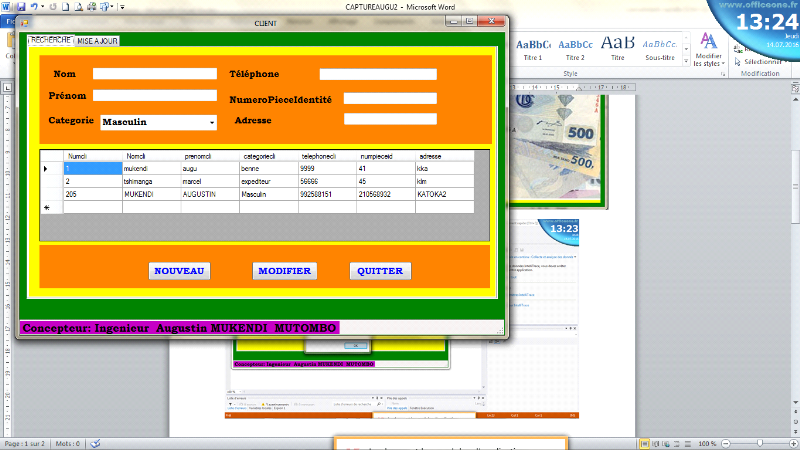Click the prenomcli column header
Screen dimensions: 800x450
pyautogui.click(x=210, y=156)
